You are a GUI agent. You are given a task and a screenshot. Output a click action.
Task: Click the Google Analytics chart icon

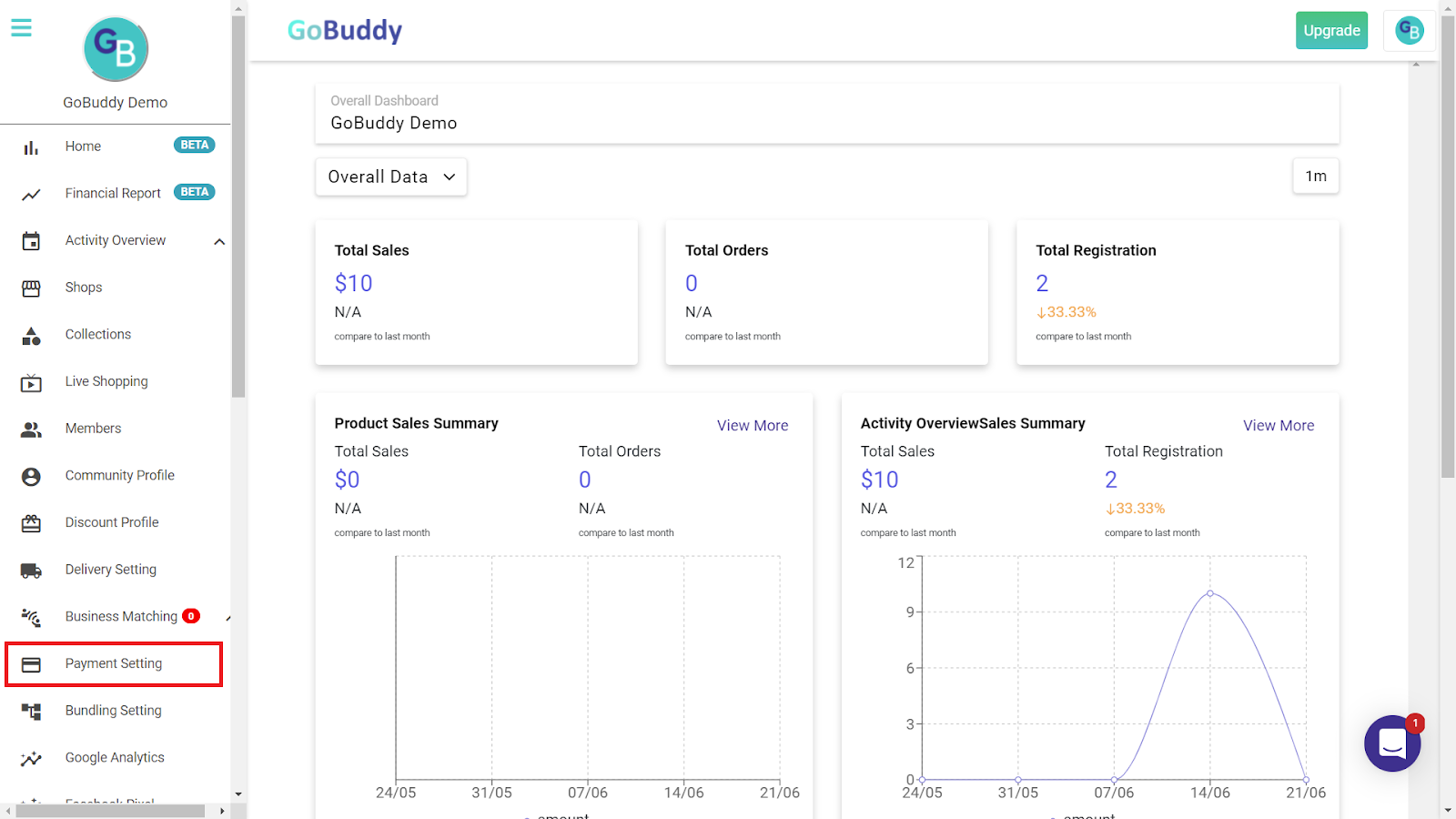coord(31,759)
